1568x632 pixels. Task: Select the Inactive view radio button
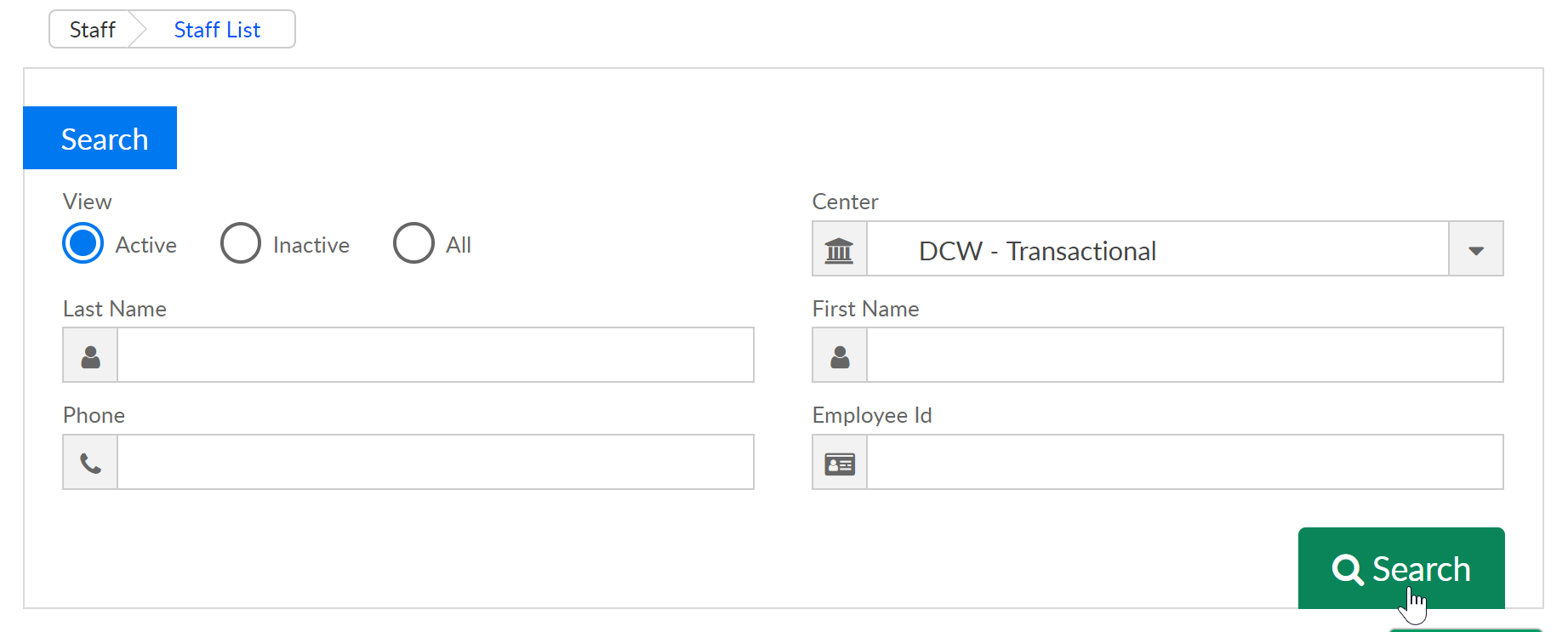point(241,243)
